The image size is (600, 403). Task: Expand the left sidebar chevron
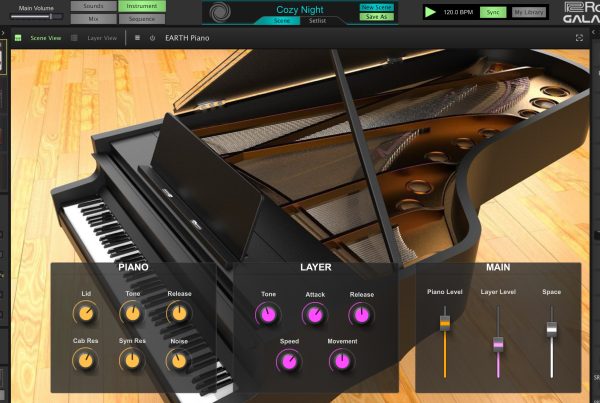3,33
